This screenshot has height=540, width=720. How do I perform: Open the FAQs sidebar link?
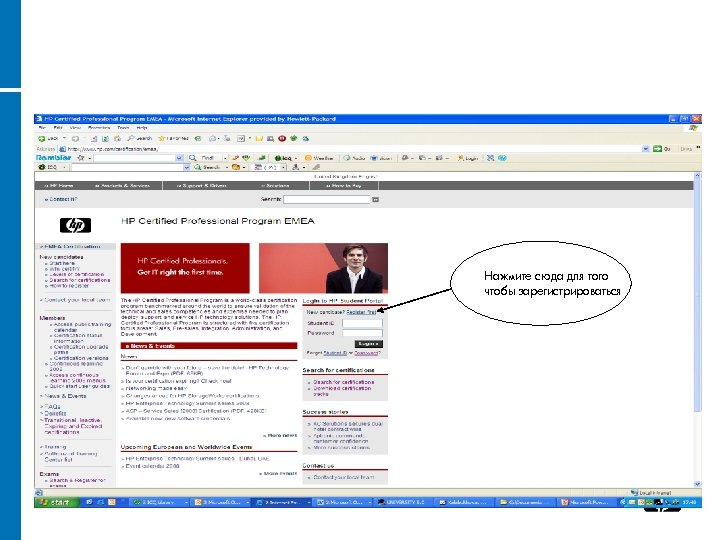(51, 407)
